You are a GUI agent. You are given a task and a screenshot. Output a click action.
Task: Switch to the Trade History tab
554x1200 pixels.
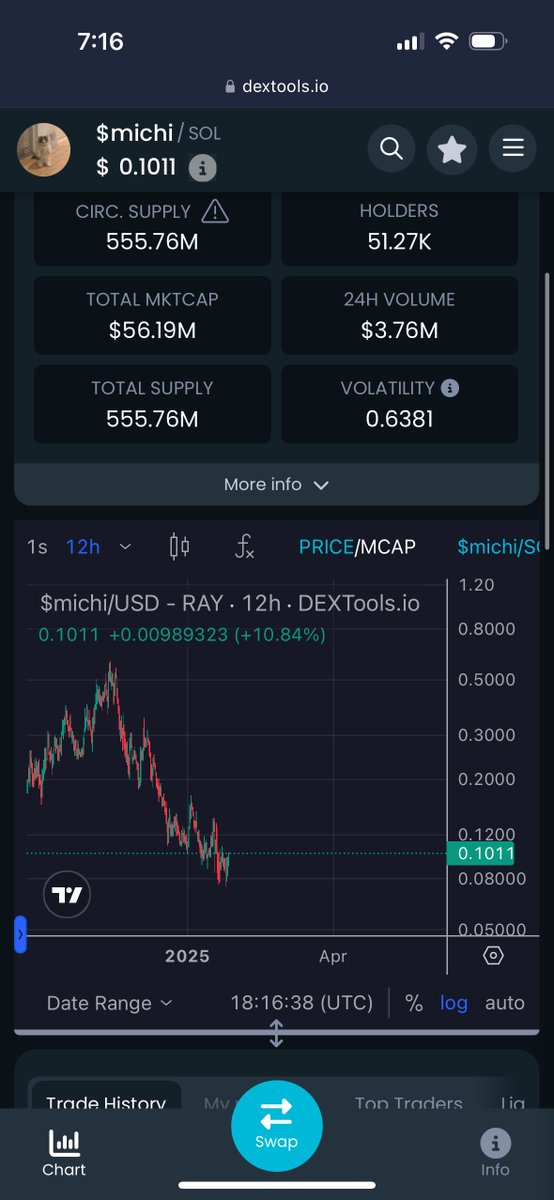[x=106, y=1102]
